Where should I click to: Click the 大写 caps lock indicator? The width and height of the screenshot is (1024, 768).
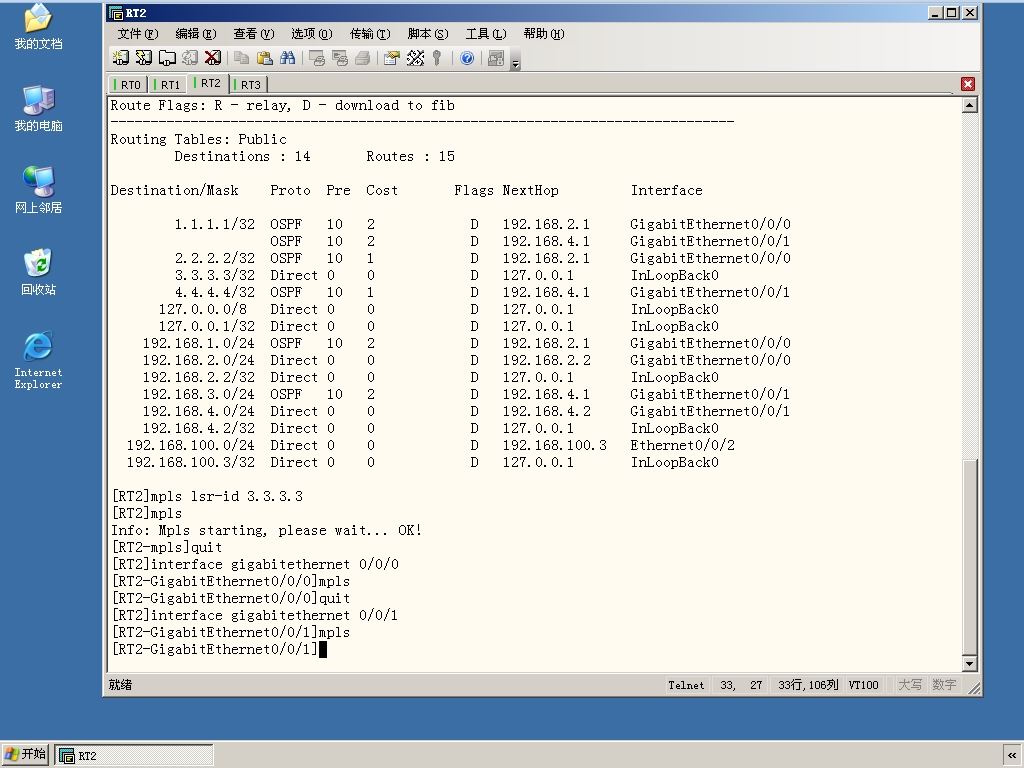point(910,685)
